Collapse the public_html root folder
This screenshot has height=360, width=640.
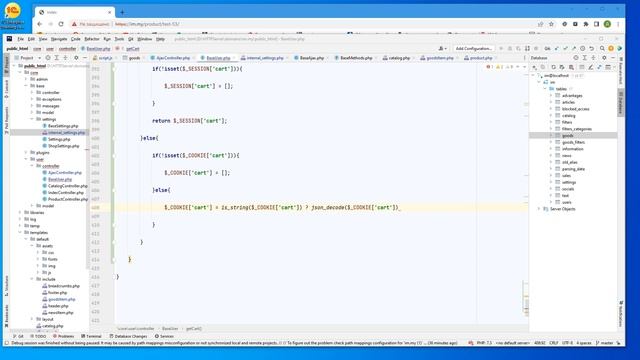[14, 66]
